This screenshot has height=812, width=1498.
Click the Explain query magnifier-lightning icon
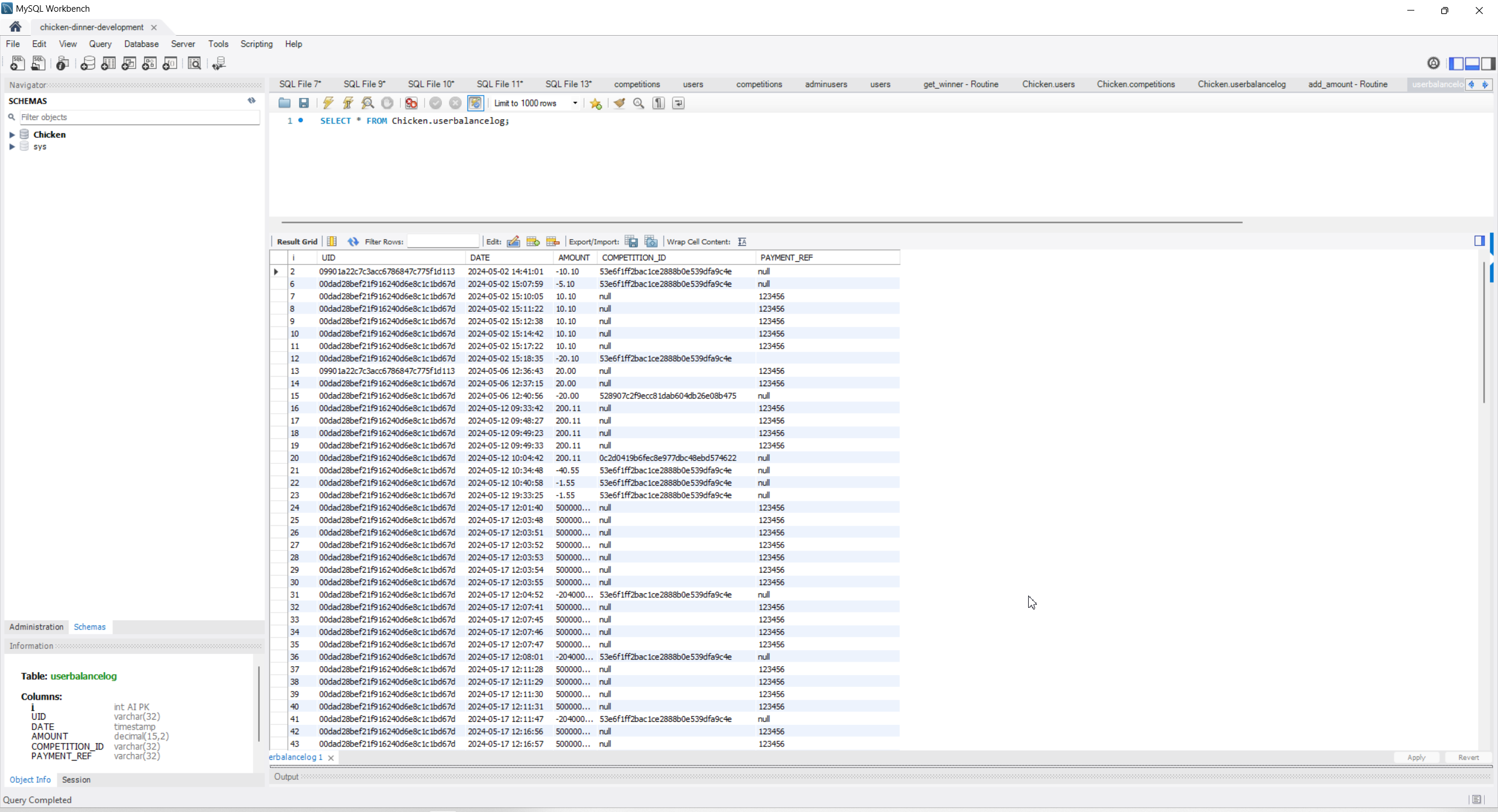[x=367, y=103]
